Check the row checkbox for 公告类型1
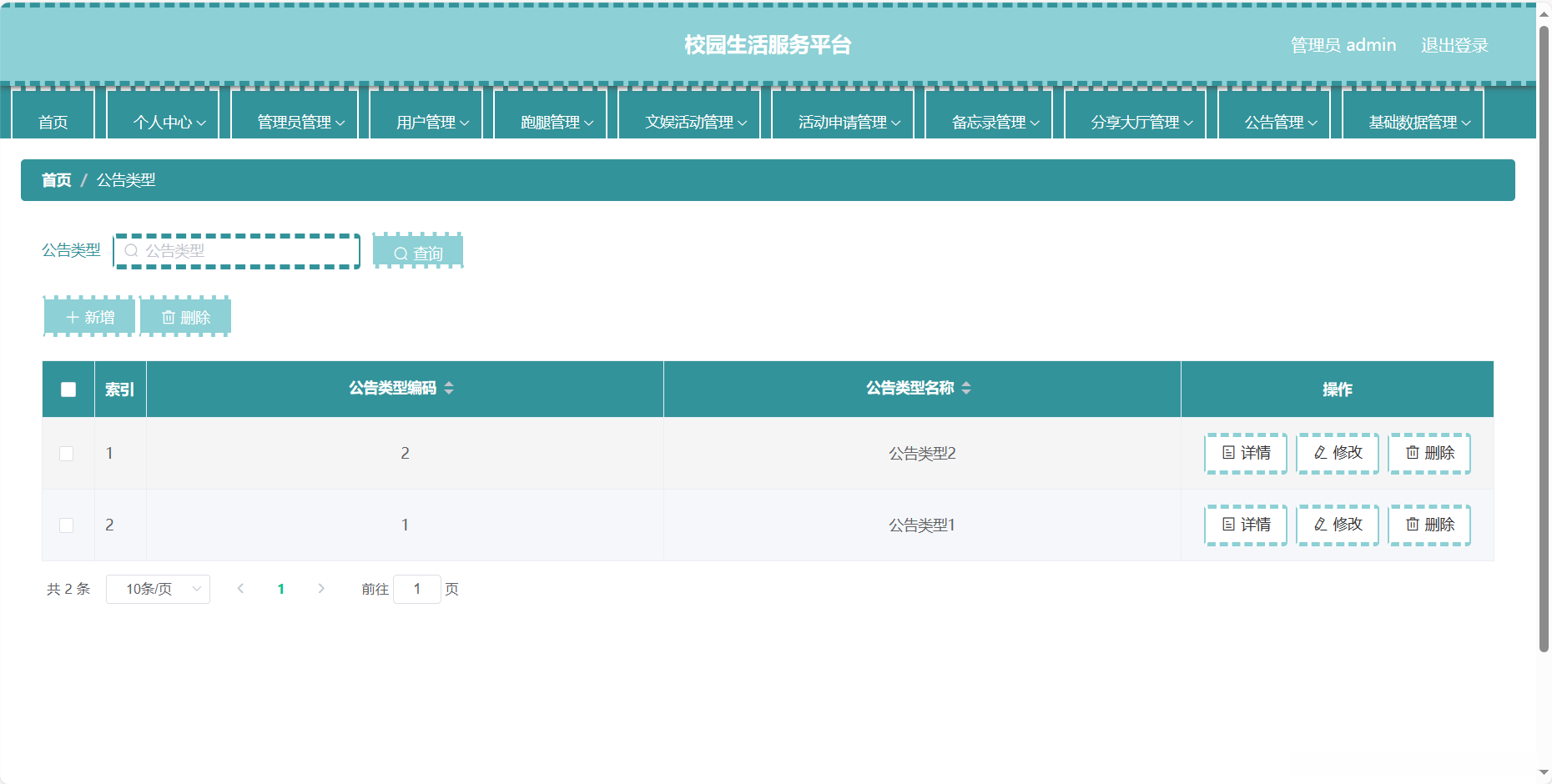This screenshot has height=784, width=1552. (67, 525)
